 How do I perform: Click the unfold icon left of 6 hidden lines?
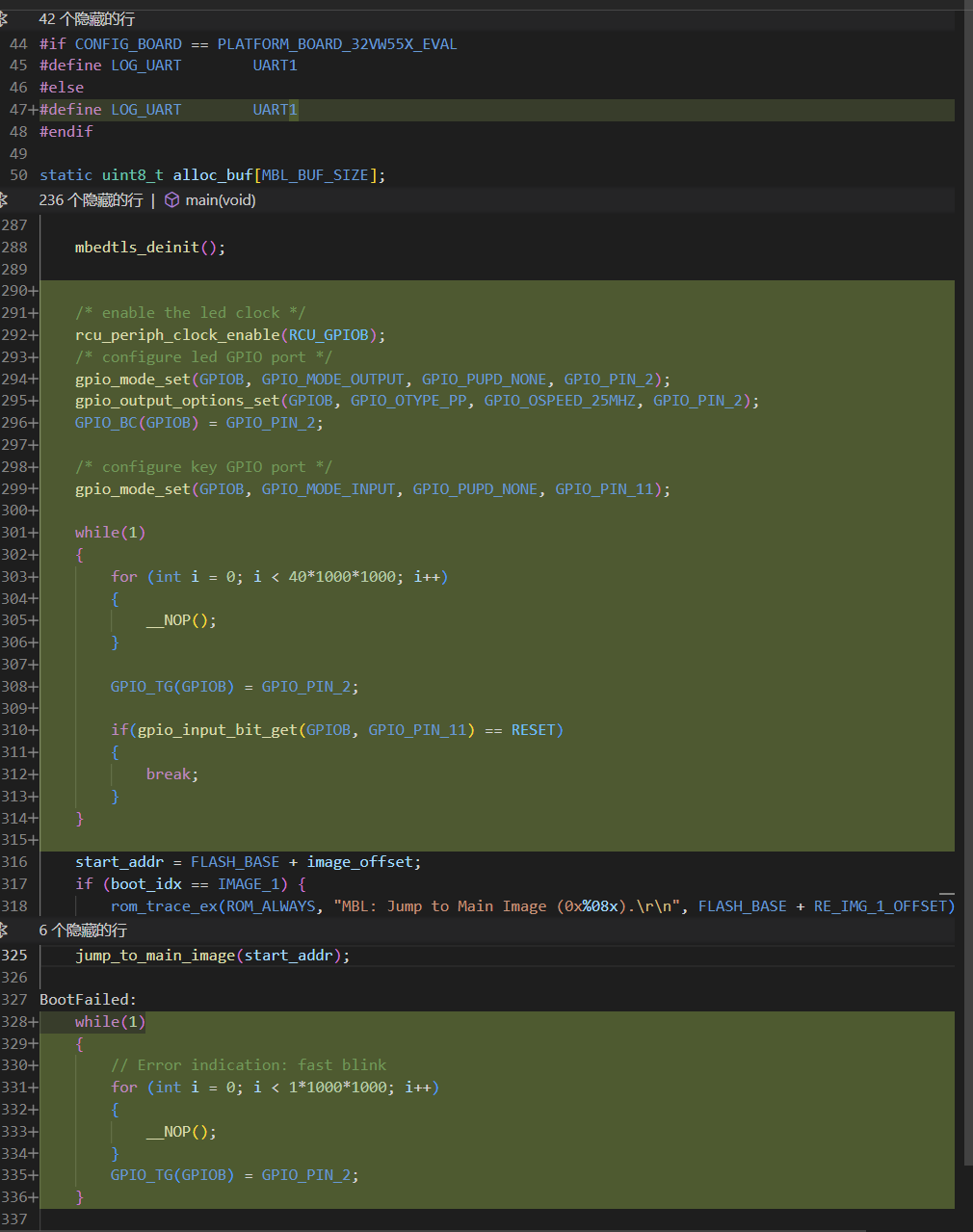coord(4,931)
